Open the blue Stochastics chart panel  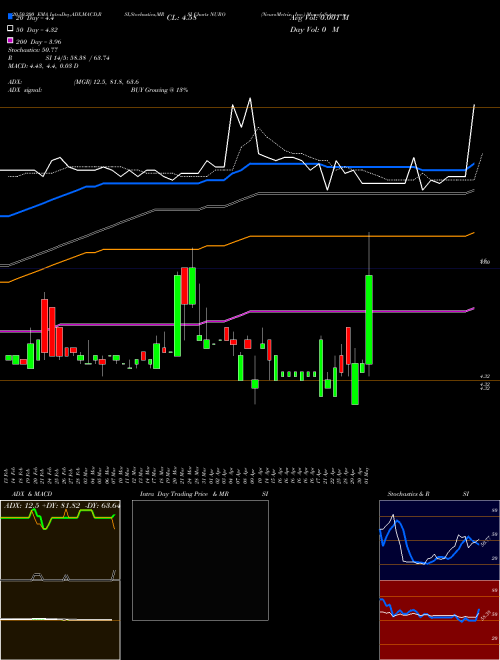click(439, 540)
